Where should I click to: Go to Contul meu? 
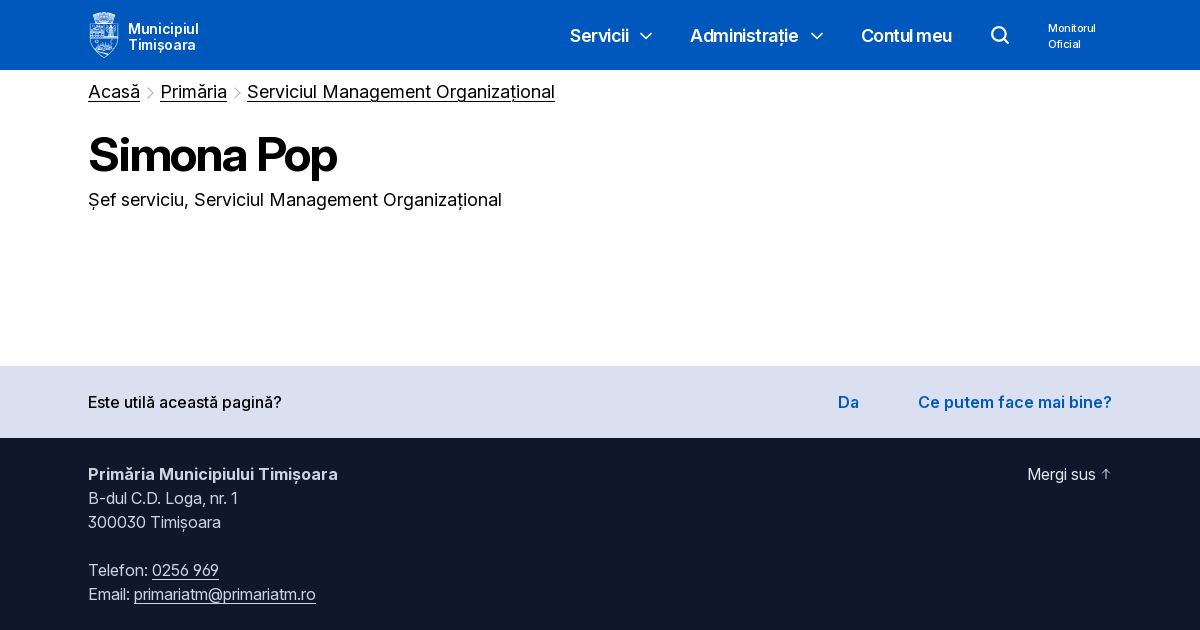point(906,36)
